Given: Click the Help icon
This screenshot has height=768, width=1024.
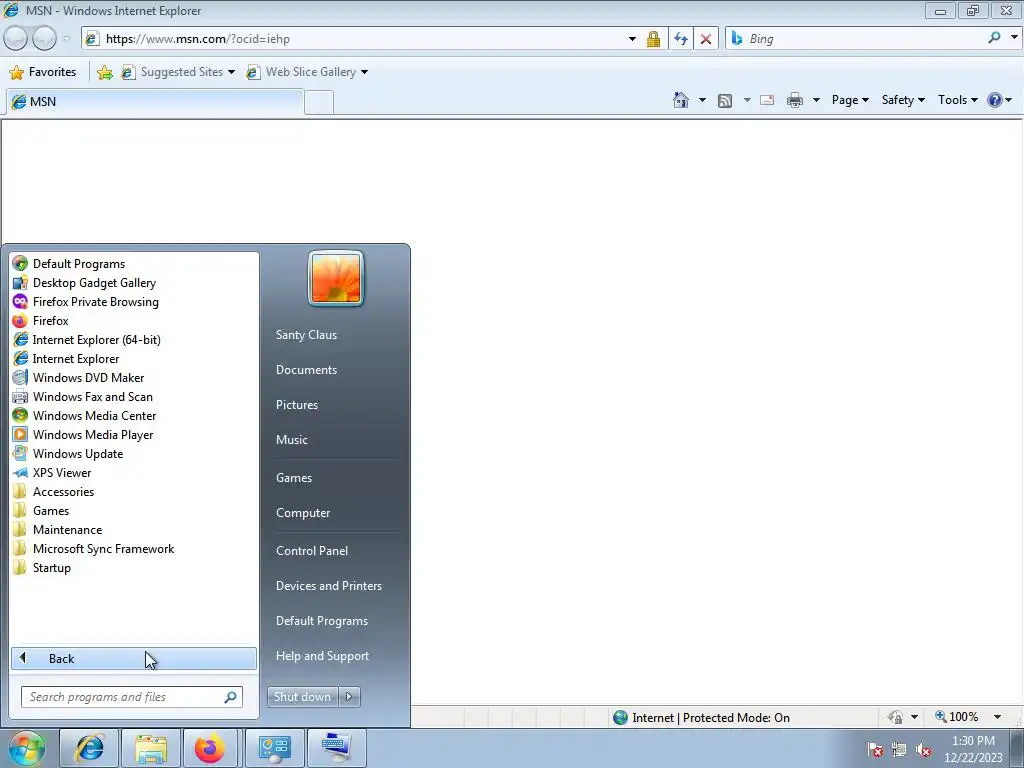Looking at the screenshot, I should [x=995, y=100].
